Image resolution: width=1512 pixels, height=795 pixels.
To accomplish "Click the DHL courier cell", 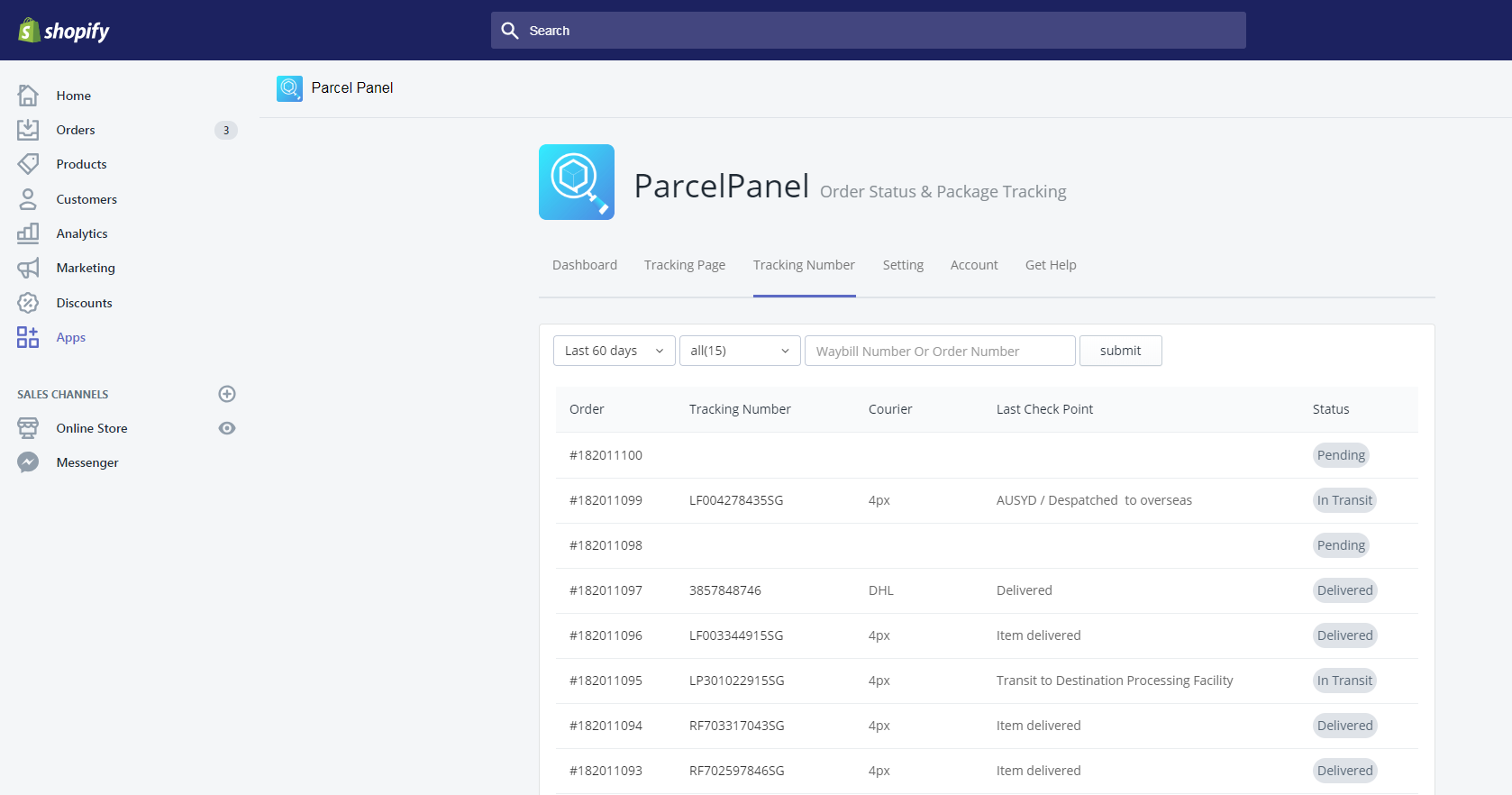I will pos(881,590).
